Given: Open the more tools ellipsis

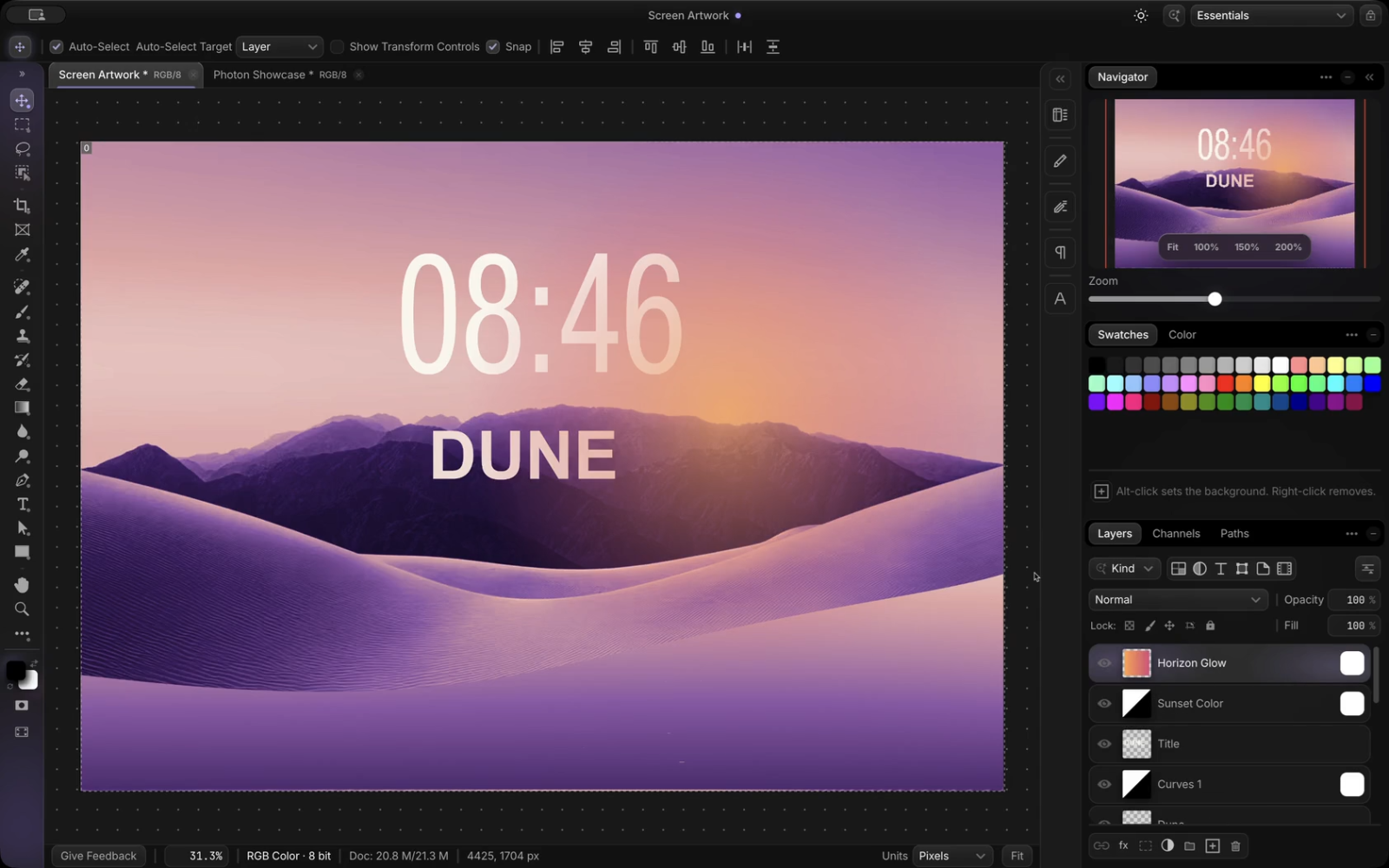Looking at the screenshot, I should pyautogui.click(x=22, y=635).
